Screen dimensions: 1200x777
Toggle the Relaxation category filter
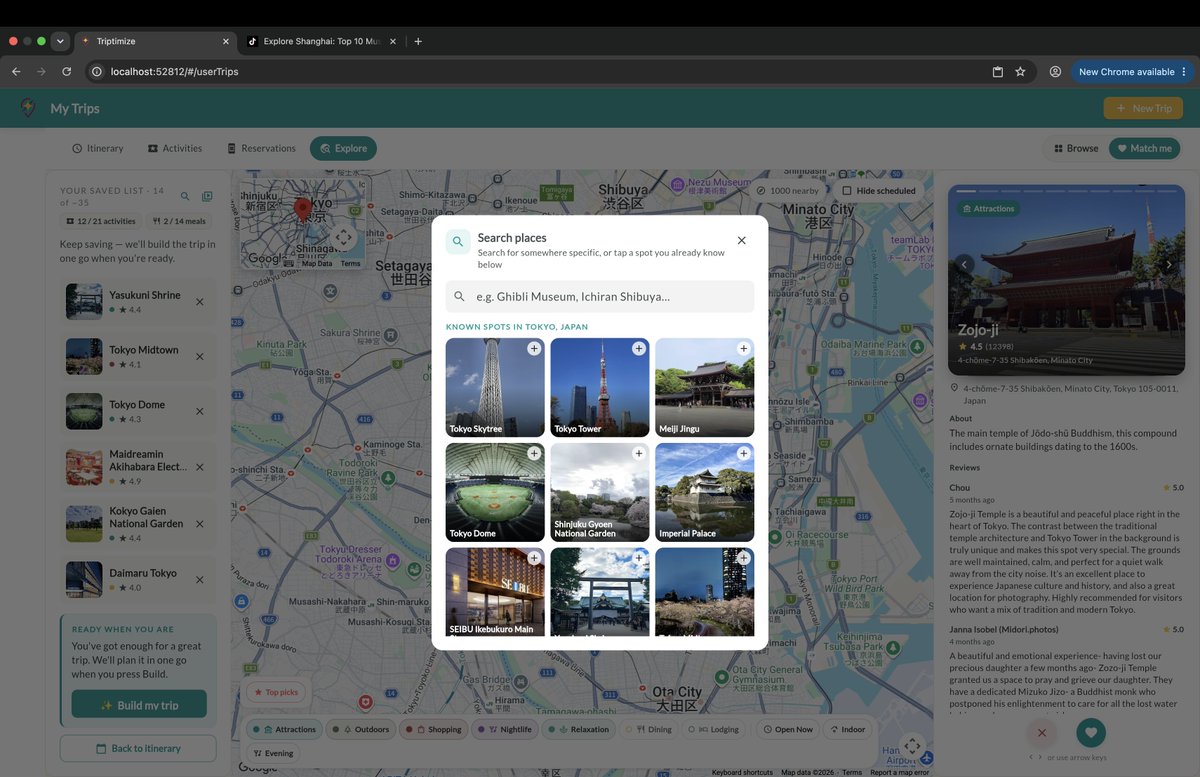[x=579, y=729]
